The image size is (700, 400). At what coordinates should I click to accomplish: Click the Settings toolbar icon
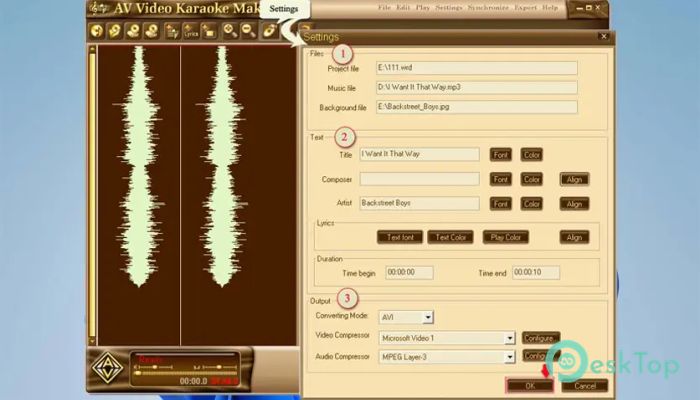point(270,31)
